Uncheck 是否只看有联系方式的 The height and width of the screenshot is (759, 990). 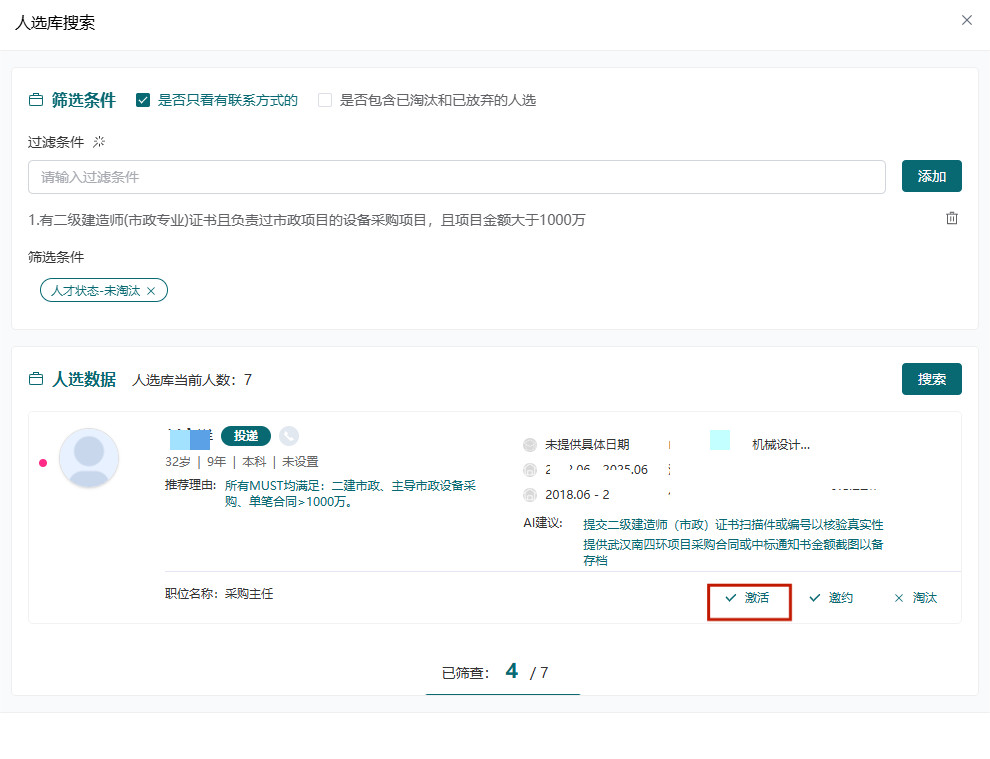pos(143,99)
